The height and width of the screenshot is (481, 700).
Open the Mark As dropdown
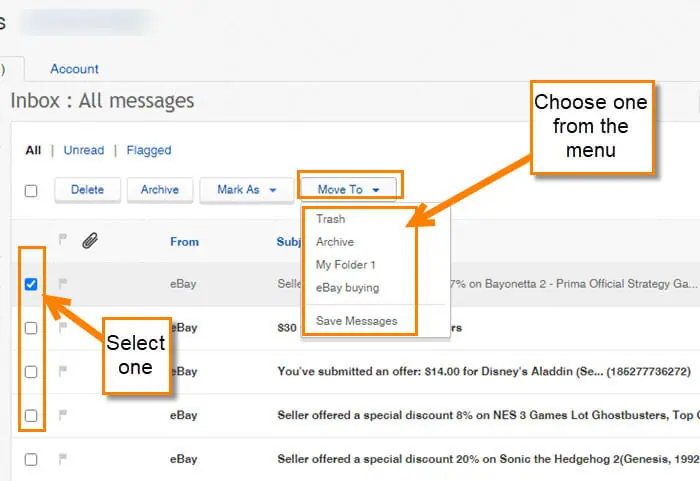coord(246,190)
